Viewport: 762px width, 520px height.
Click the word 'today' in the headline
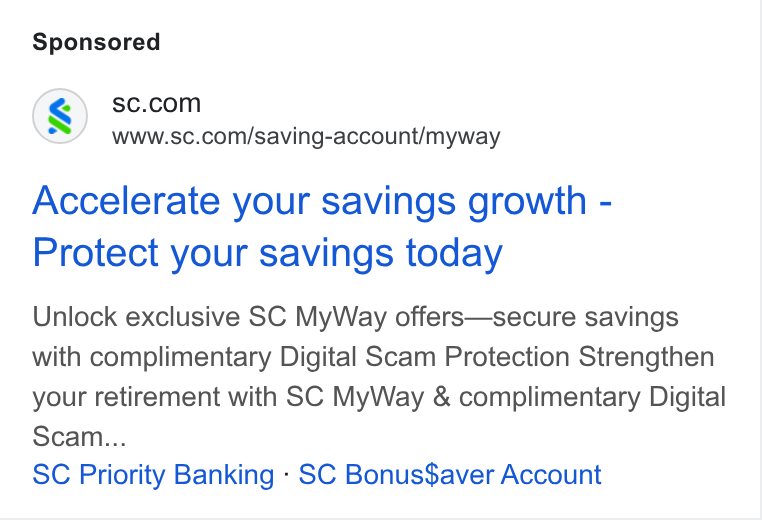coord(454,253)
